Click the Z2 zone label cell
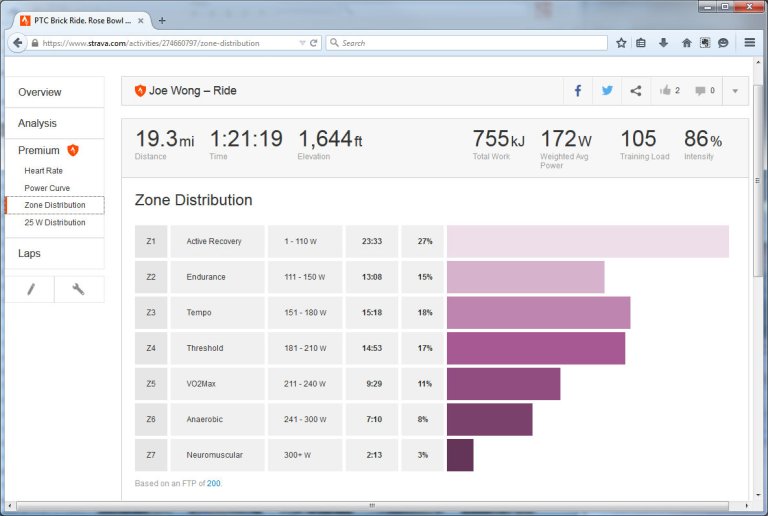Viewport: 768px width, 516px height. tap(151, 277)
